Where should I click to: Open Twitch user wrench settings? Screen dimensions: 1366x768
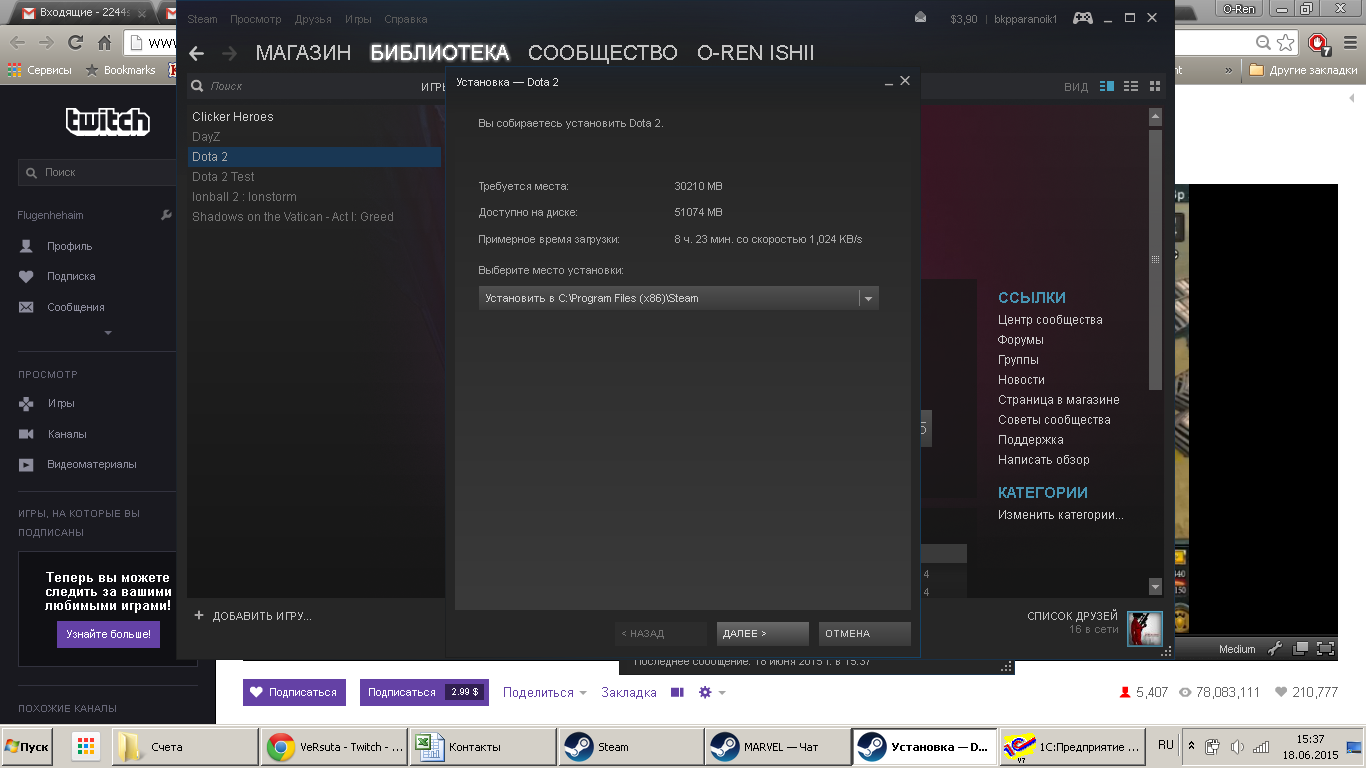(x=166, y=215)
